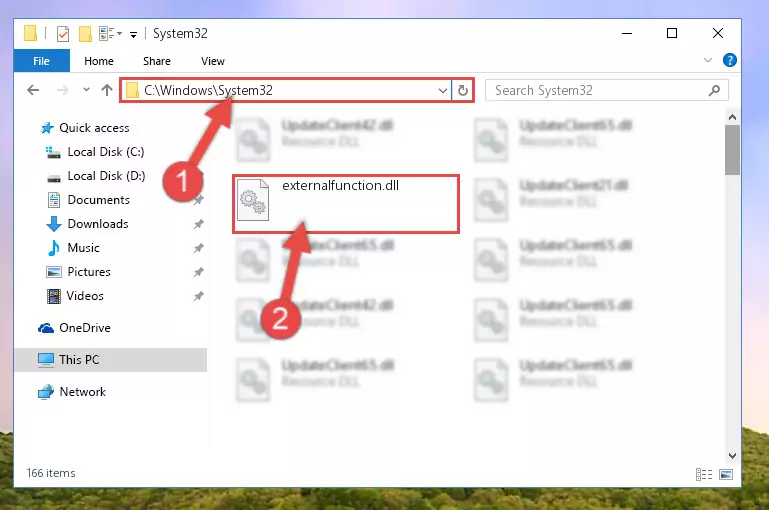The height and width of the screenshot is (510, 769).
Task: Click the externalfunction.dll gear file icon
Action: point(253,201)
